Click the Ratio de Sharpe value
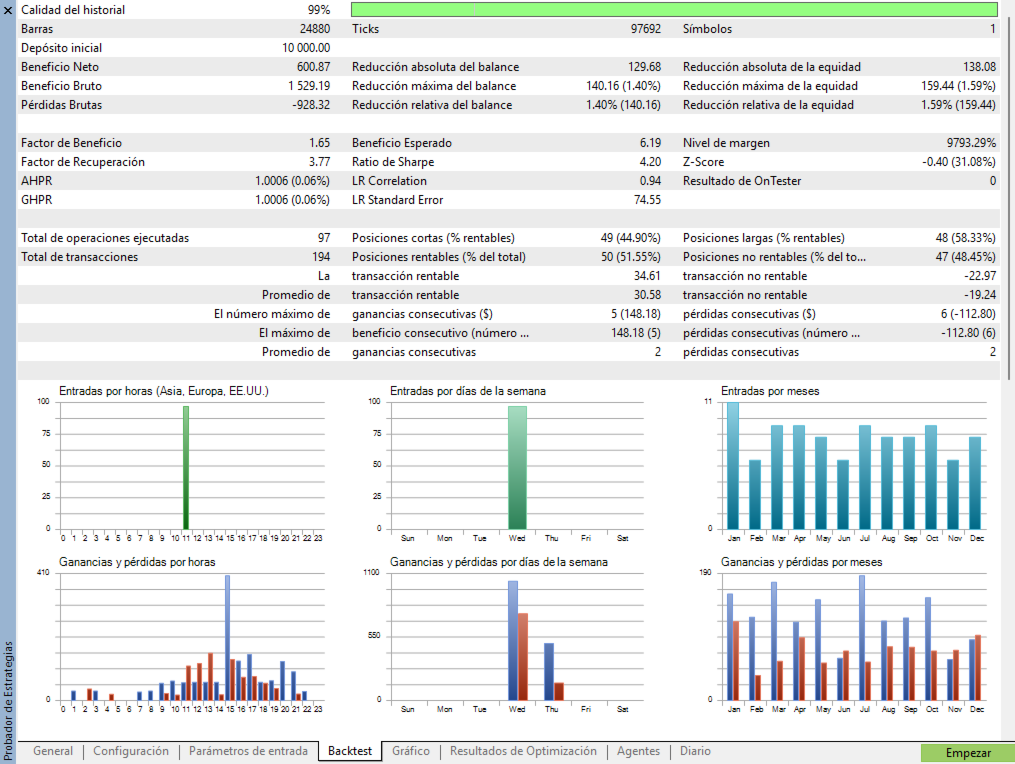The image size is (1015, 764). 649,162
